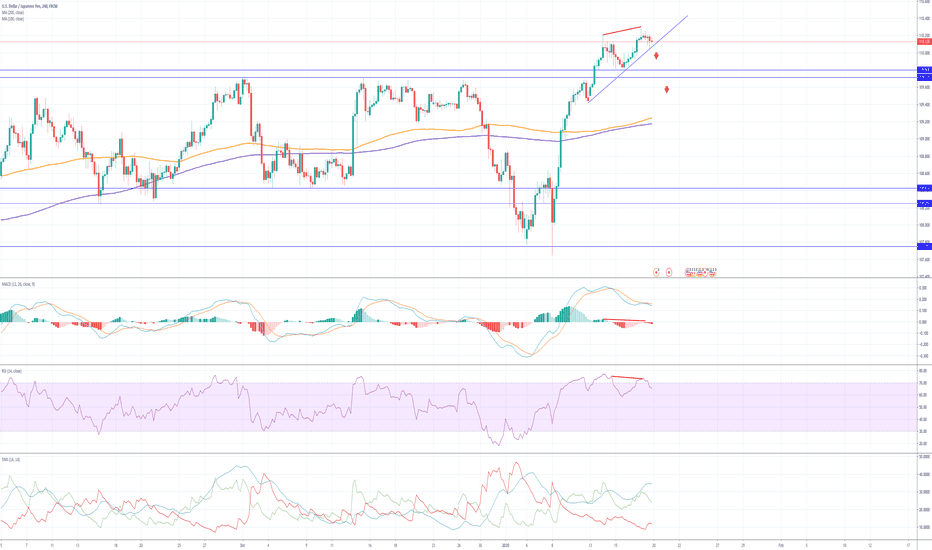The width and height of the screenshot is (932, 550).
Task: Click the second circular event marker icon
Action: pos(669,270)
